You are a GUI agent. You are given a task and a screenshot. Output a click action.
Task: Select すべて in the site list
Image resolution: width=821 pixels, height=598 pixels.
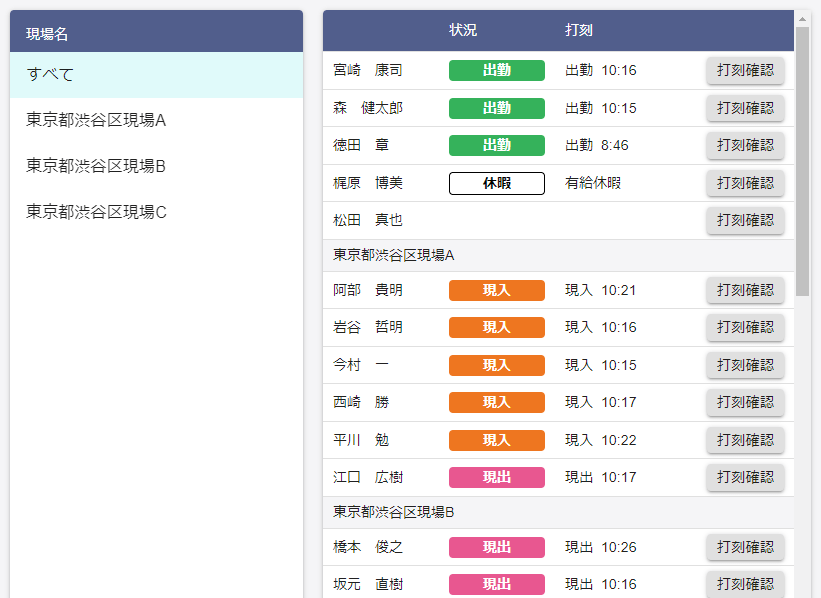coord(156,74)
